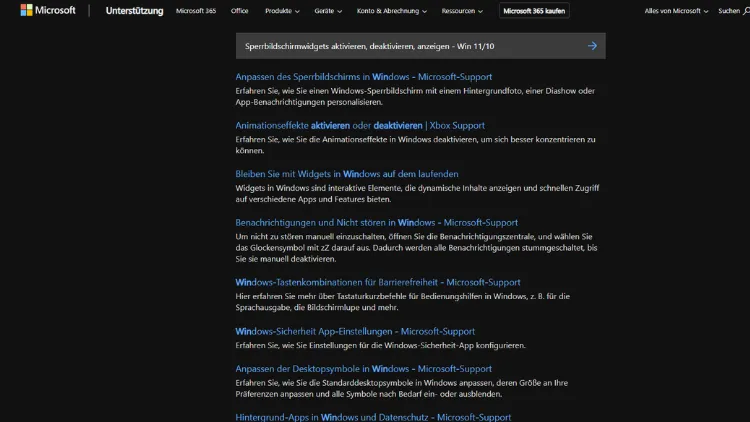This screenshot has width=750, height=422.
Task: Click description starting 'Hier erfahren Sie mehr über Tastaturkurzbefehle'
Action: click(402, 302)
